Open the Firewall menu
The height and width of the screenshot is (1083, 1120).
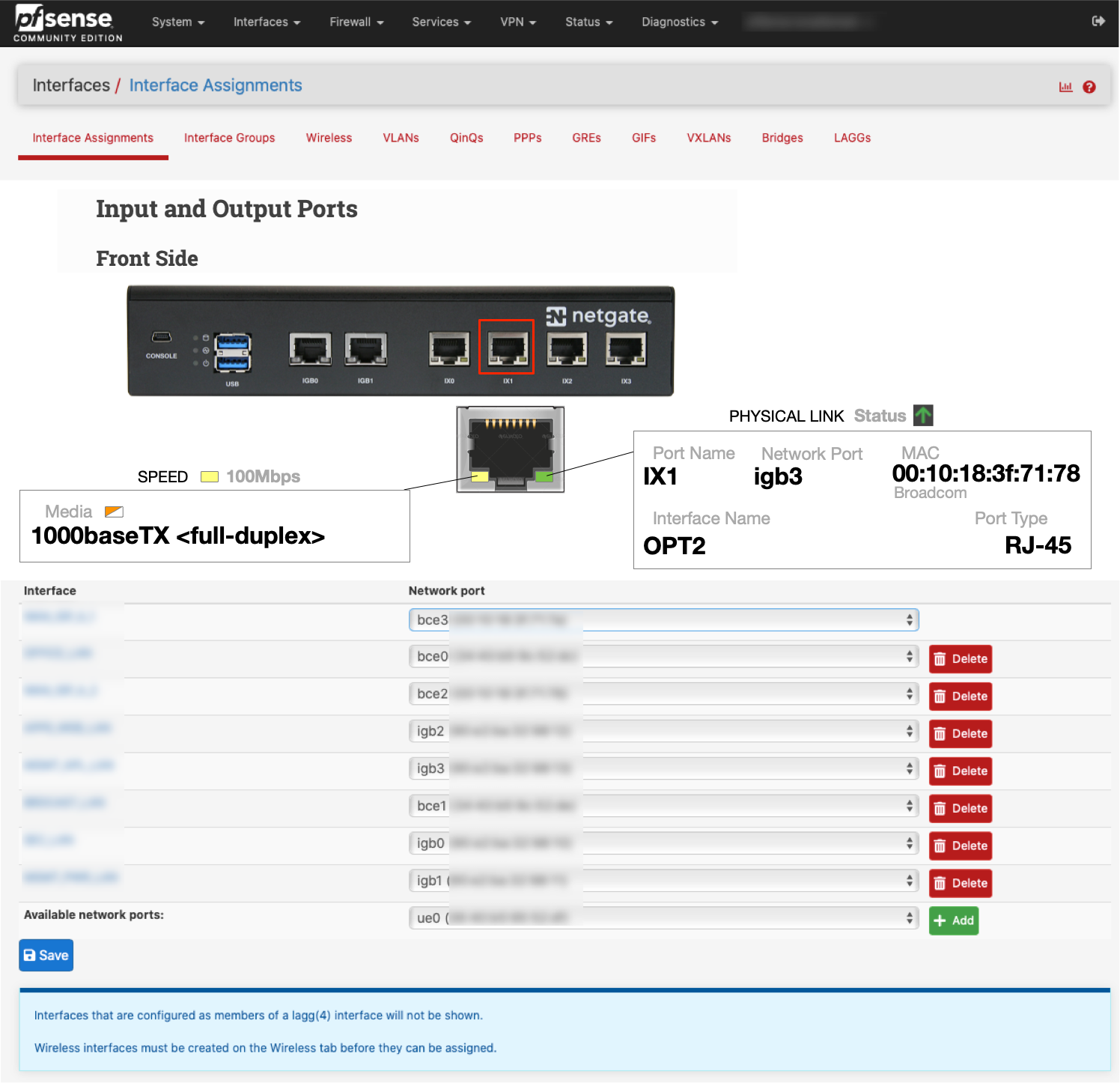(x=356, y=22)
